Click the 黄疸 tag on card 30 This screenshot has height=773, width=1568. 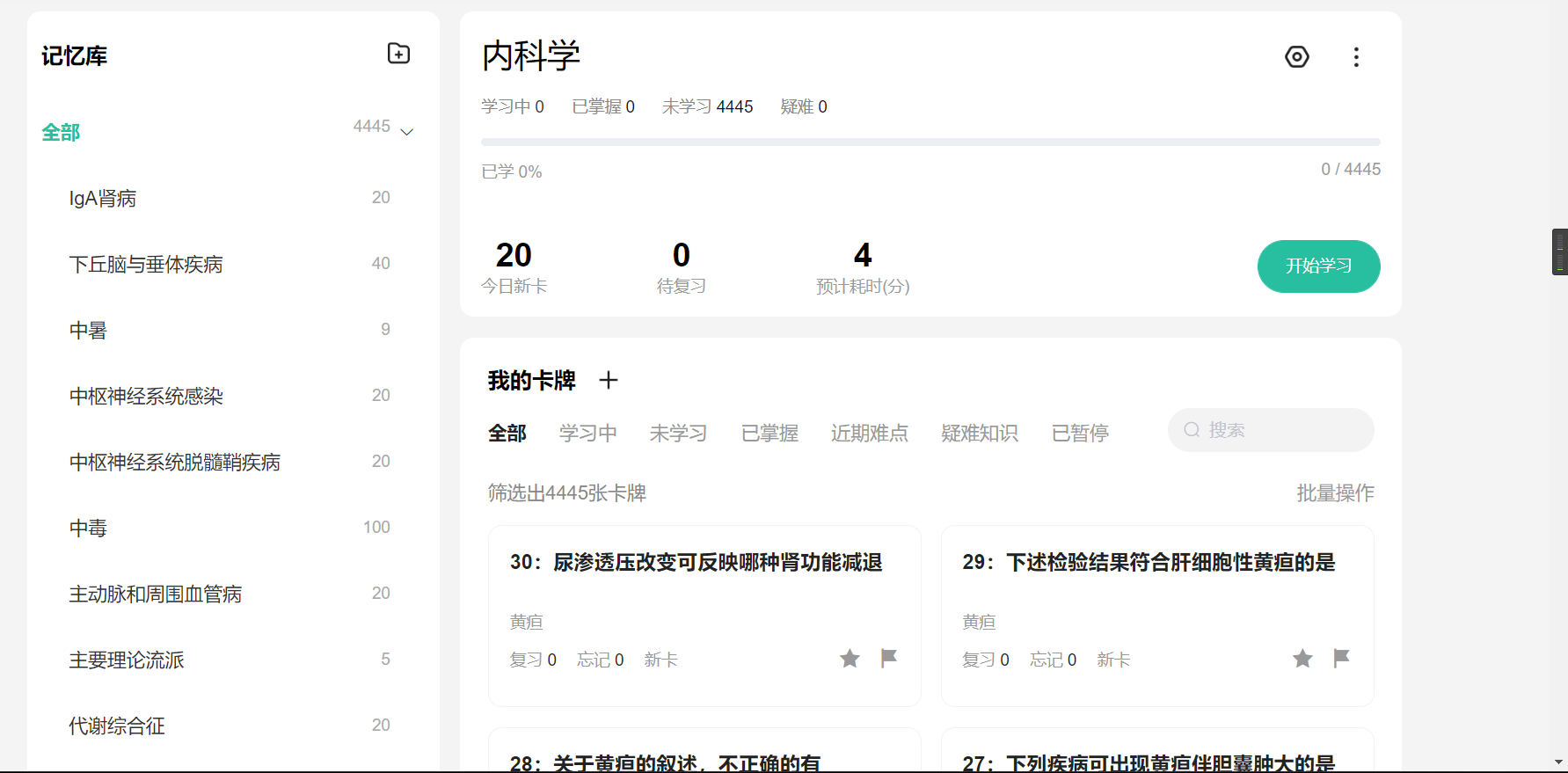527,623
